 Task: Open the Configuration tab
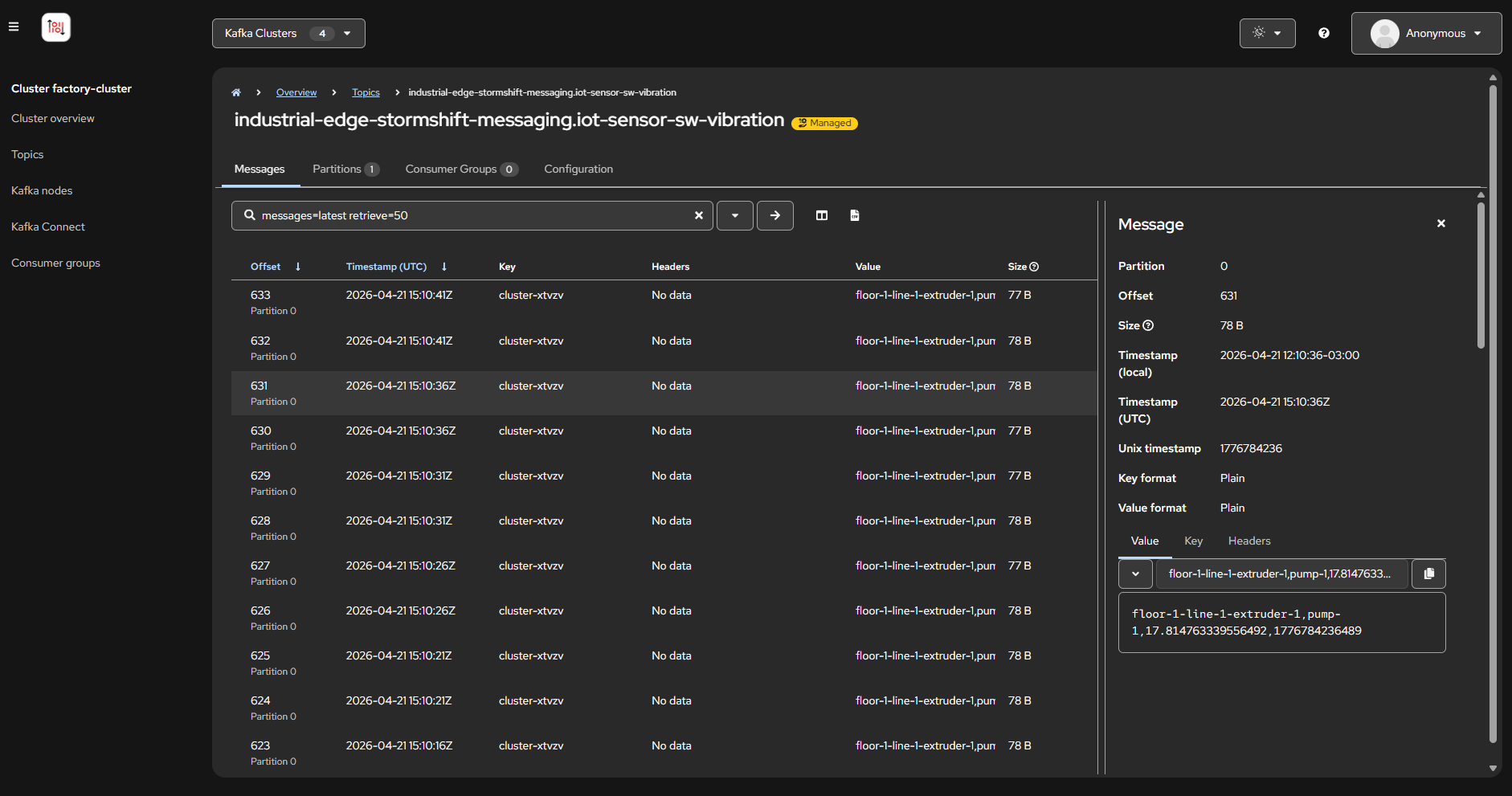click(578, 169)
